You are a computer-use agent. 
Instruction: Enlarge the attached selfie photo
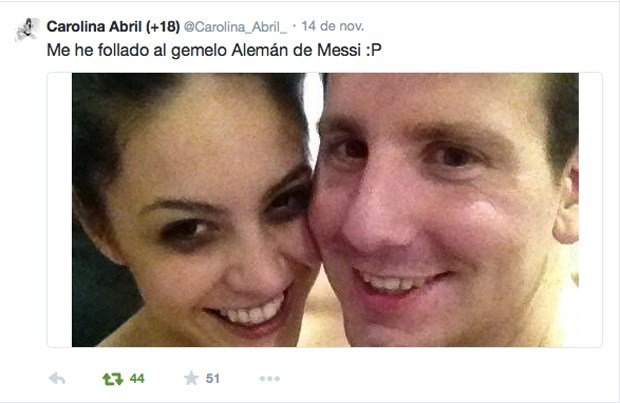(325, 210)
